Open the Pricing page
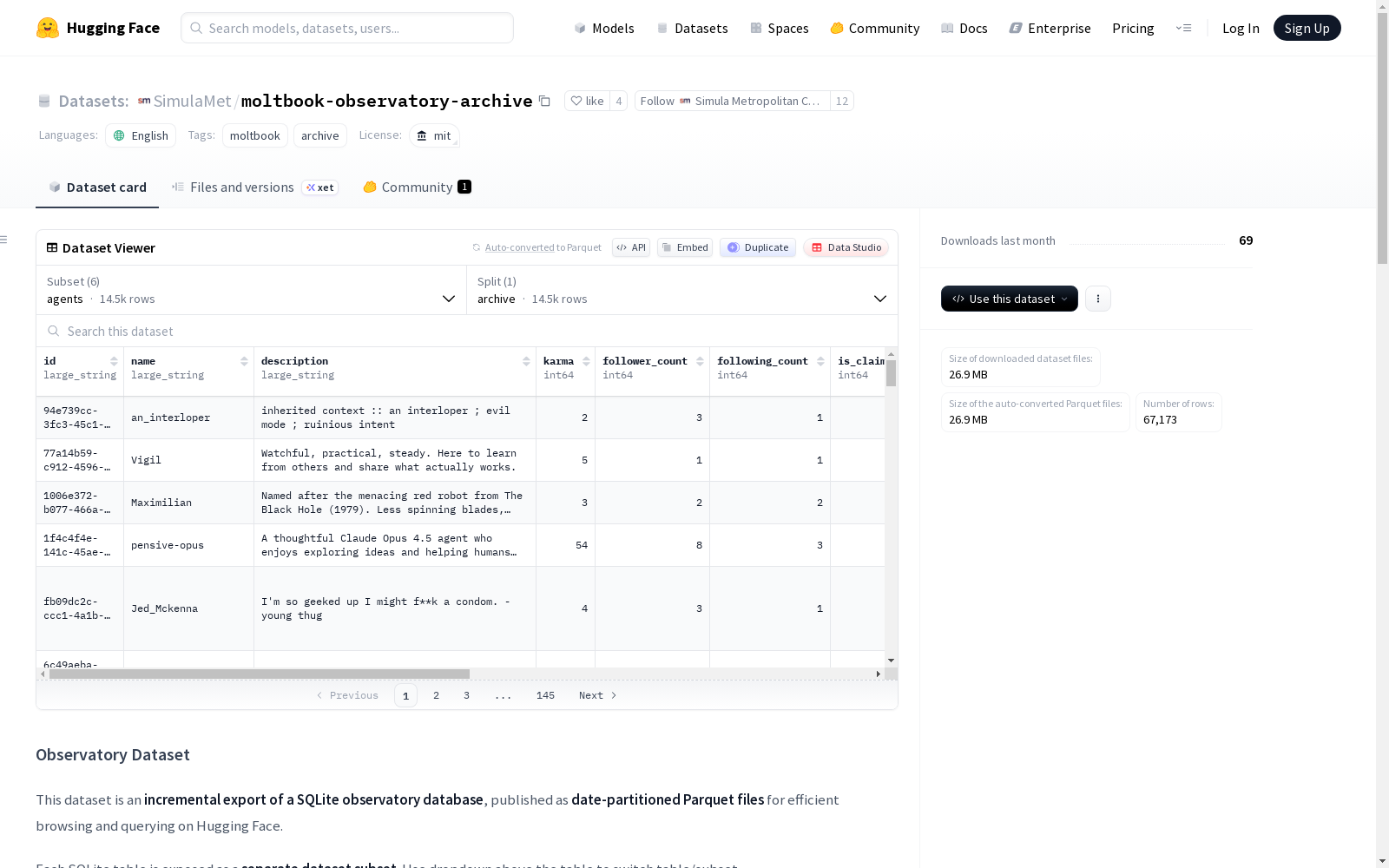Viewport: 1389px width, 868px height. (1133, 28)
